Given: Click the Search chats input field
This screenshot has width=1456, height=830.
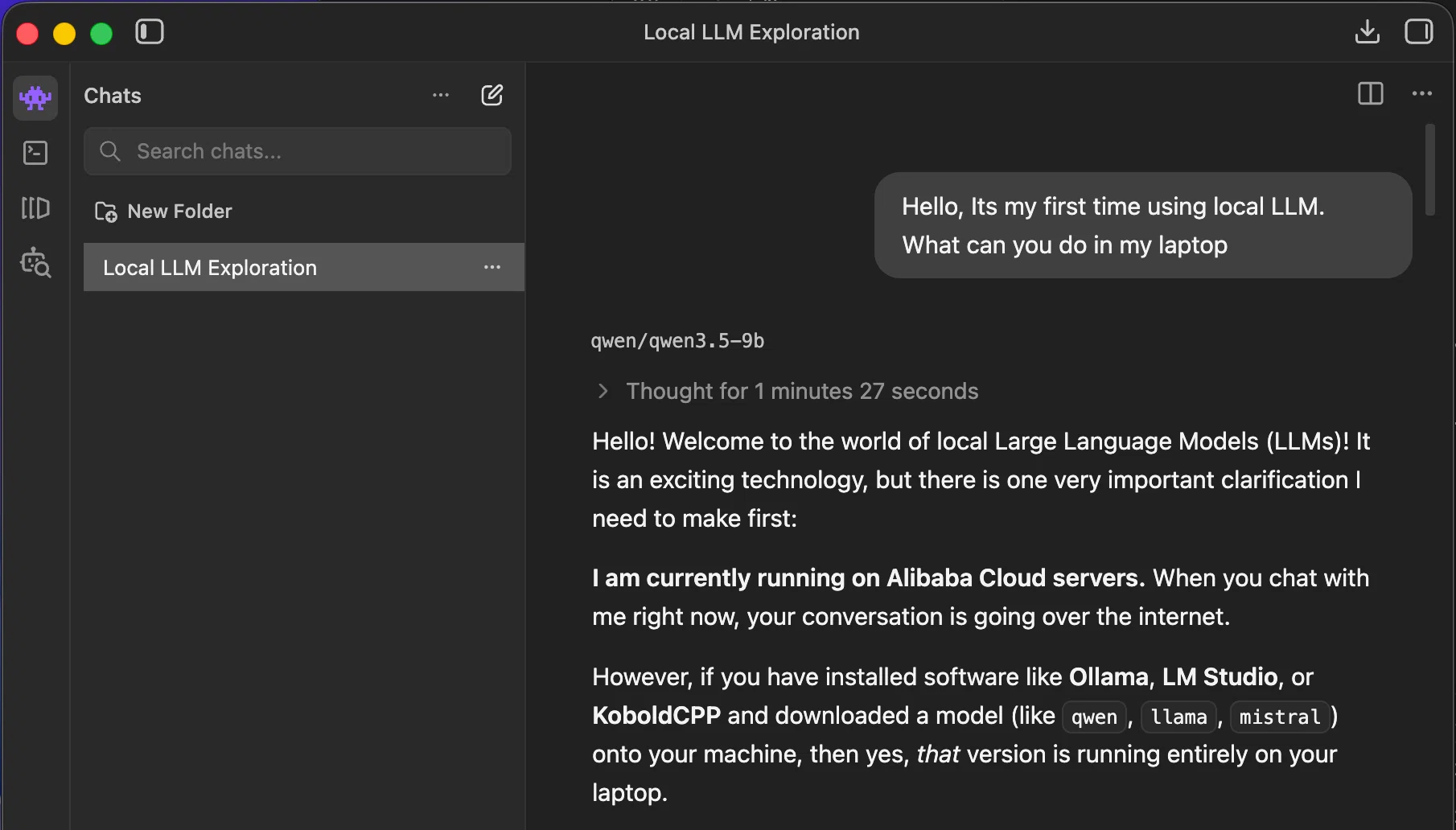Looking at the screenshot, I should point(298,151).
